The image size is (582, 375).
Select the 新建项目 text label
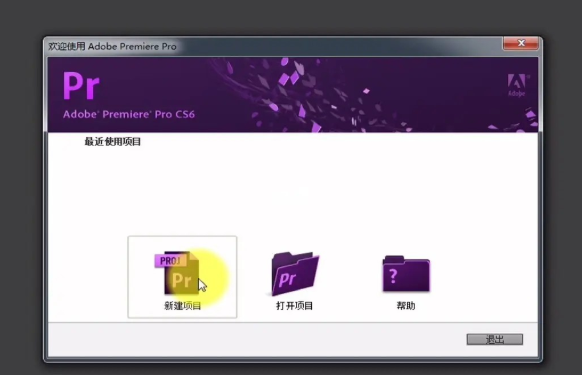point(183,306)
